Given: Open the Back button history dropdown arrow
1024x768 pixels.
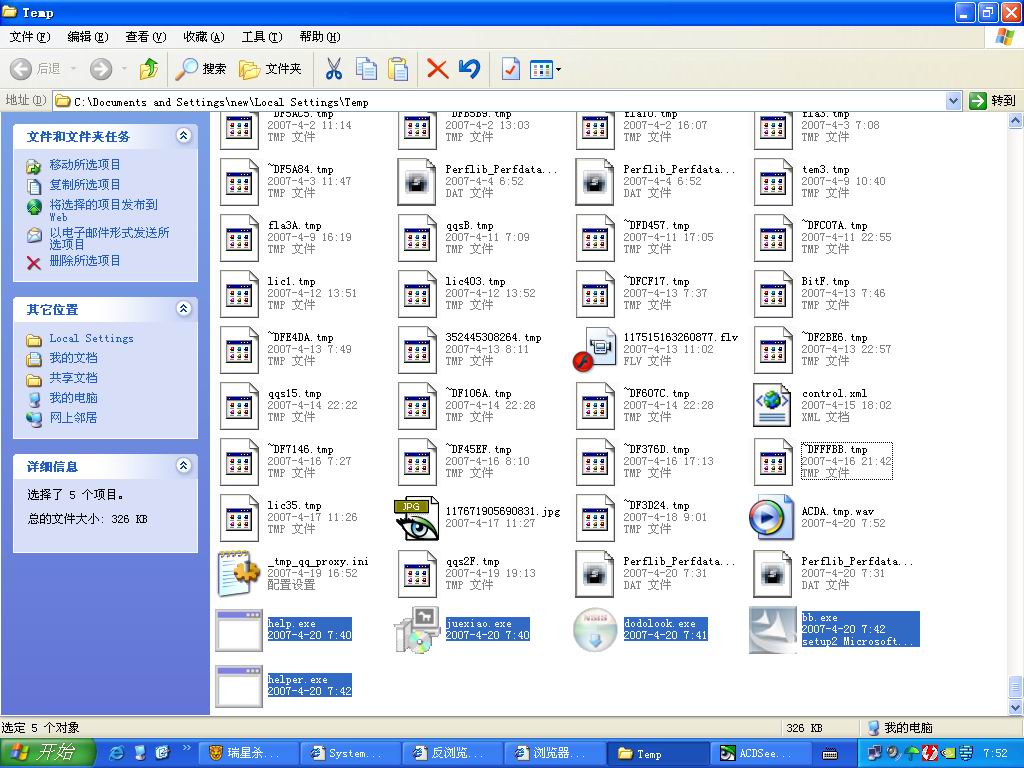Looking at the screenshot, I should pyautogui.click(x=73, y=69).
